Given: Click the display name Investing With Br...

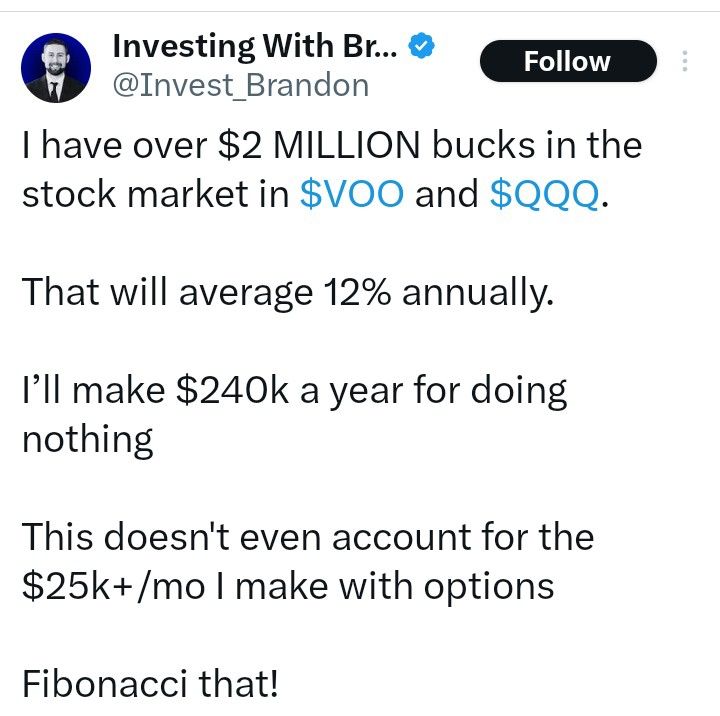Looking at the screenshot, I should 255,47.
